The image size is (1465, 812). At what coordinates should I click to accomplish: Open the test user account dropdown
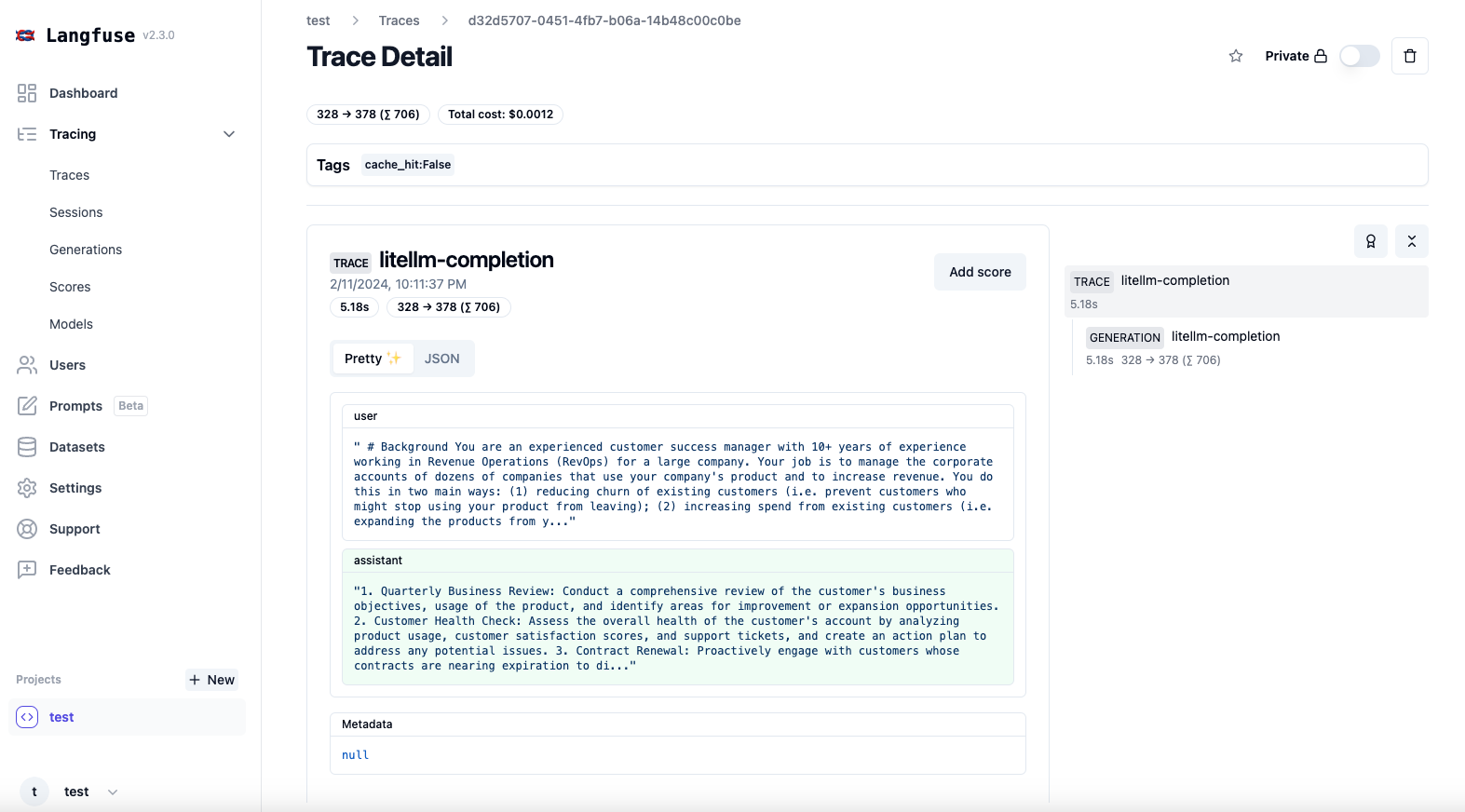113,792
